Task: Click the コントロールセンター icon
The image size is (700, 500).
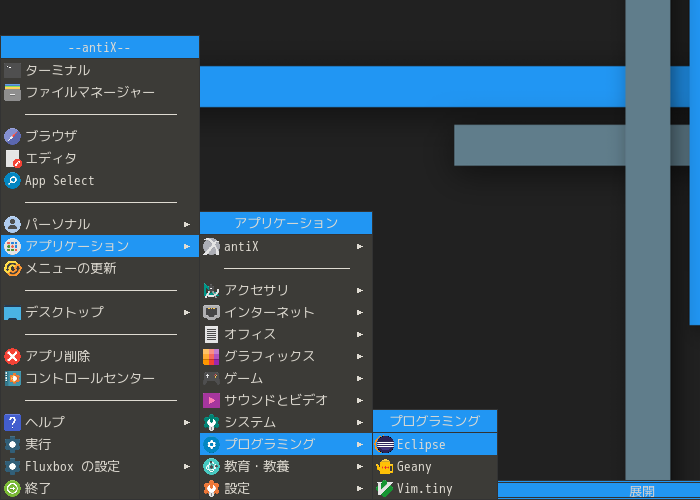Action: click(x=12, y=379)
